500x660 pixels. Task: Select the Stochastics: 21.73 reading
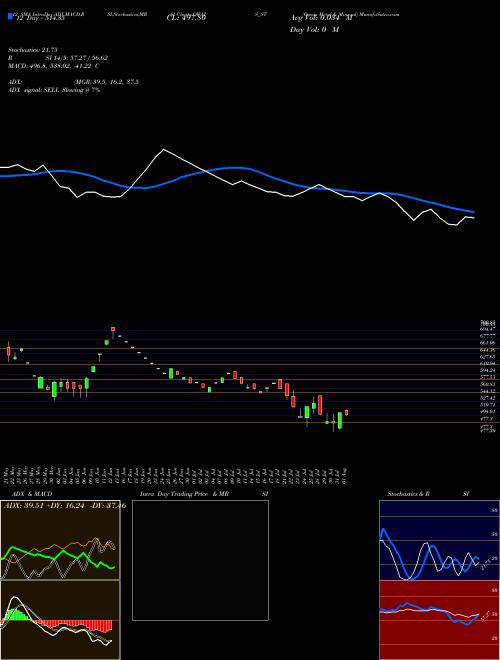click(32, 50)
